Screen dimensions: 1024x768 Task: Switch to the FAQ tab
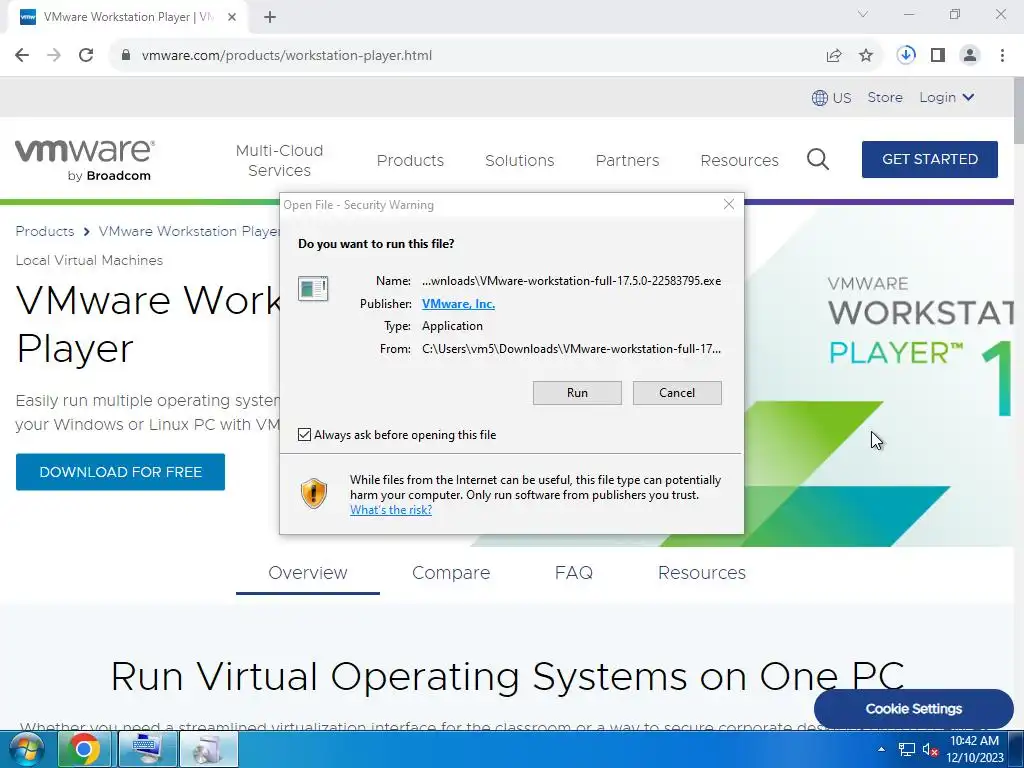pos(574,573)
